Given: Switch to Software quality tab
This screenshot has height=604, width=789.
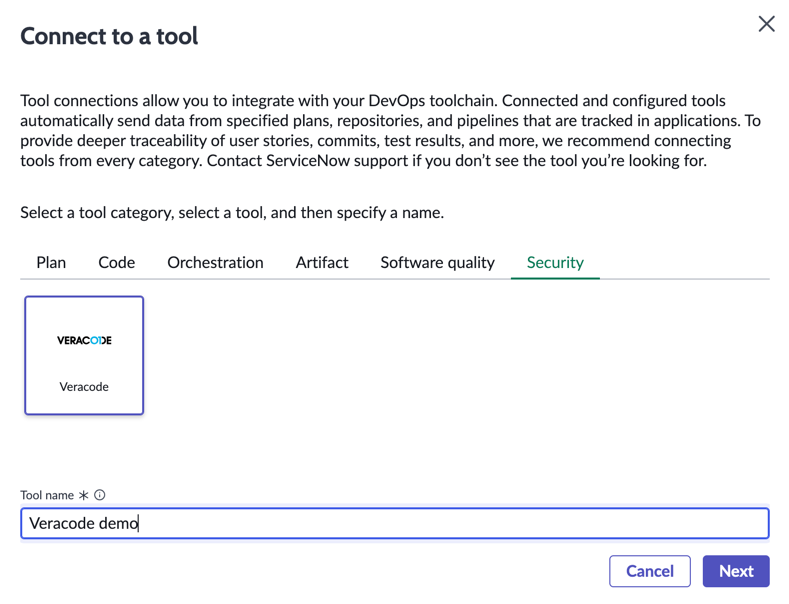Looking at the screenshot, I should click(x=437, y=263).
